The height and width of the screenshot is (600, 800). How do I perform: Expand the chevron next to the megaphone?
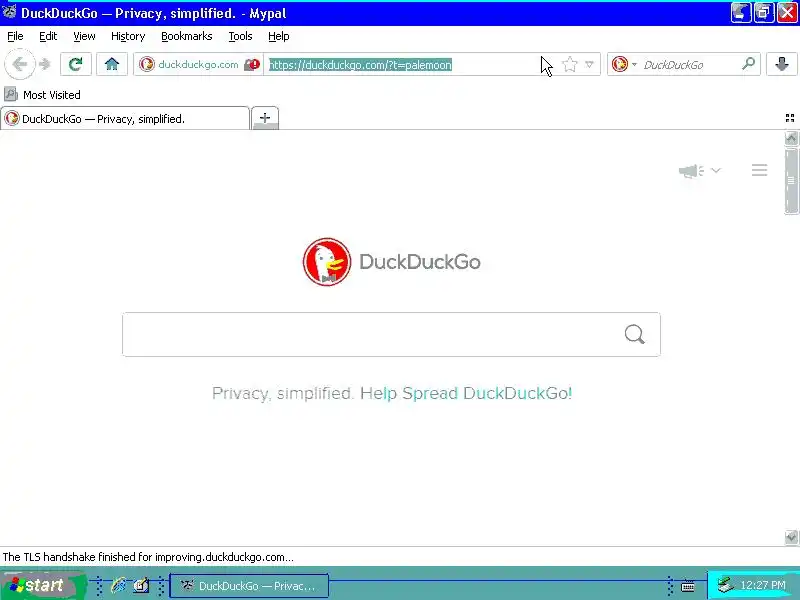(716, 170)
